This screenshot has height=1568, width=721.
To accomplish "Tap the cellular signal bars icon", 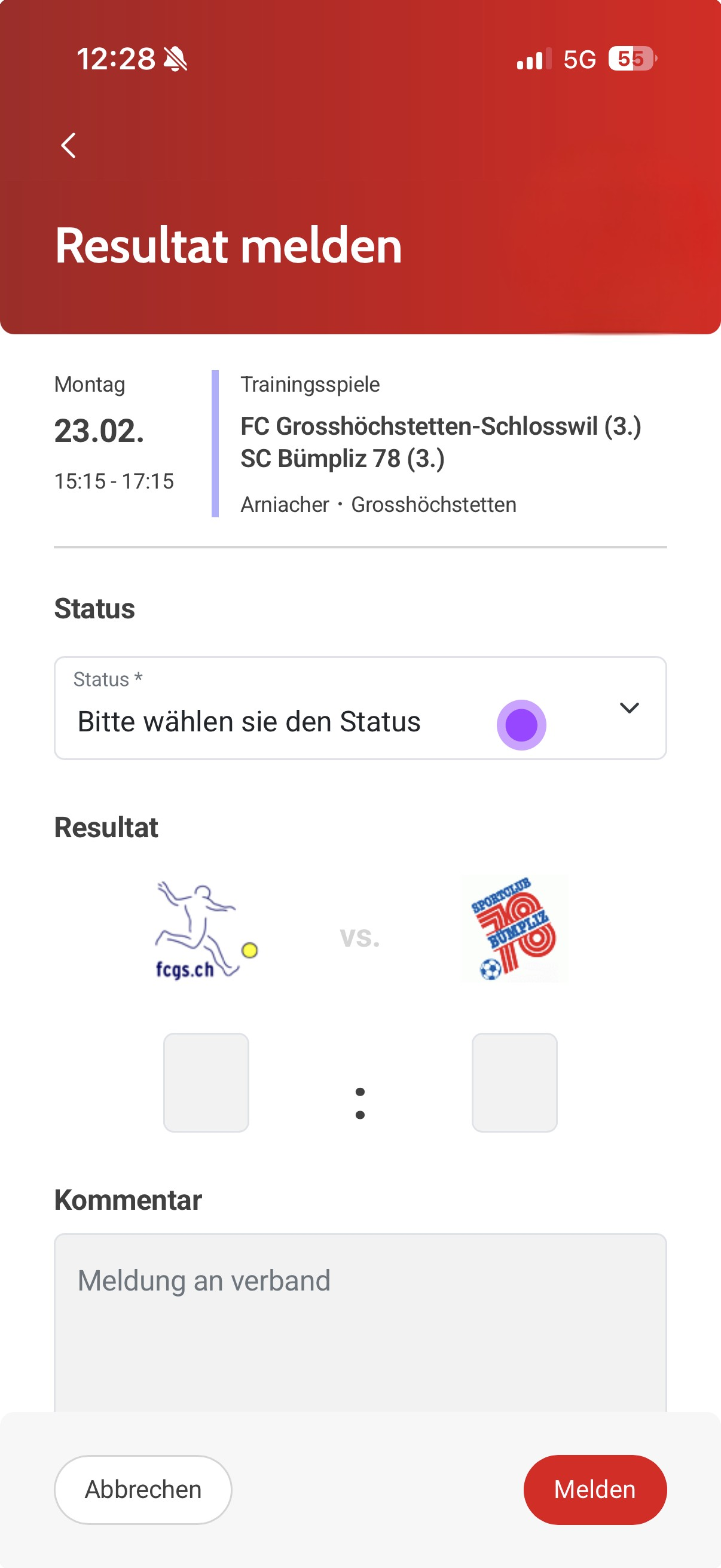I will tap(534, 60).
